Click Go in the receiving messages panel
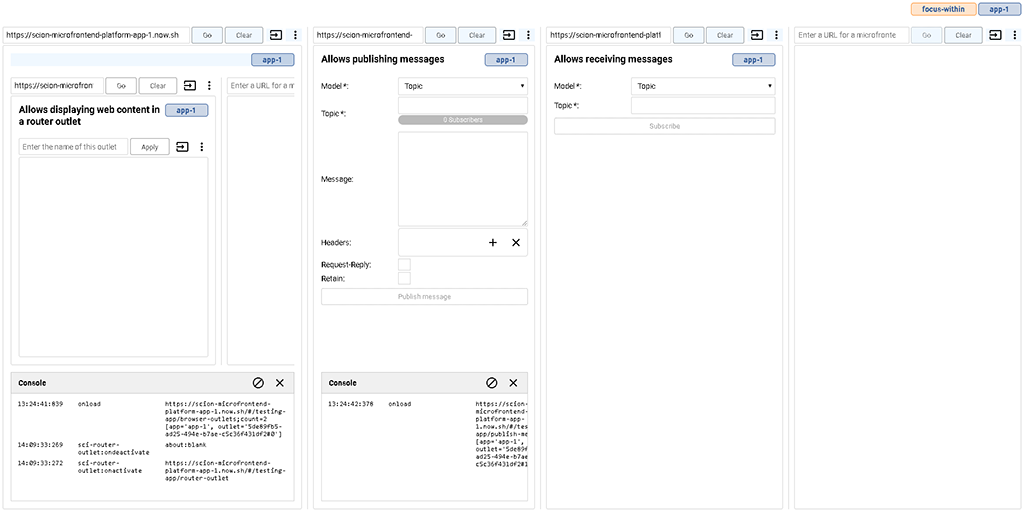1024x513 pixels. (687, 35)
